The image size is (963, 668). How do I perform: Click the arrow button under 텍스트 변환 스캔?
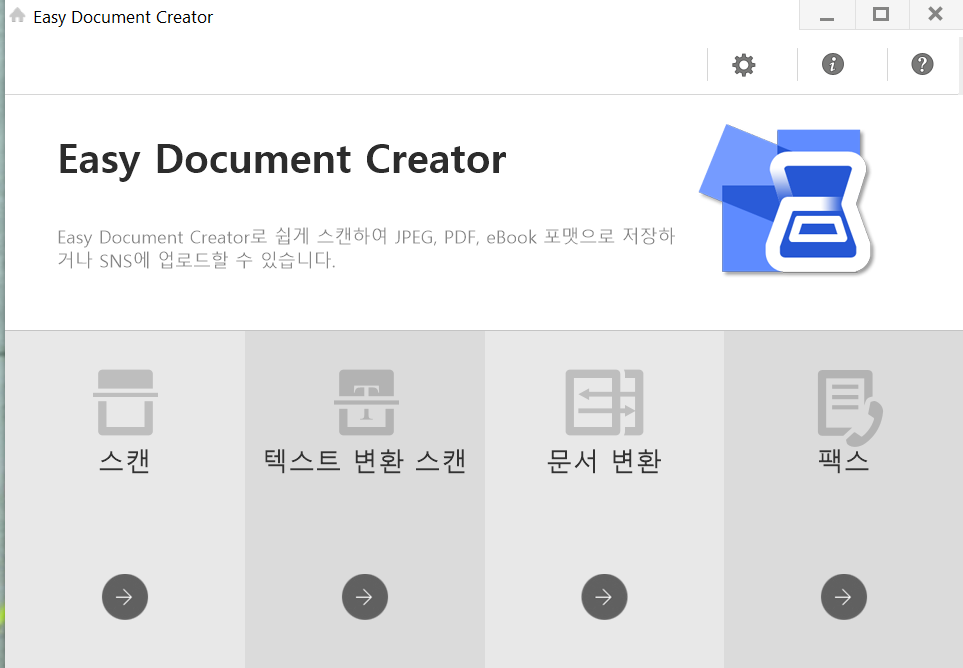[365, 597]
